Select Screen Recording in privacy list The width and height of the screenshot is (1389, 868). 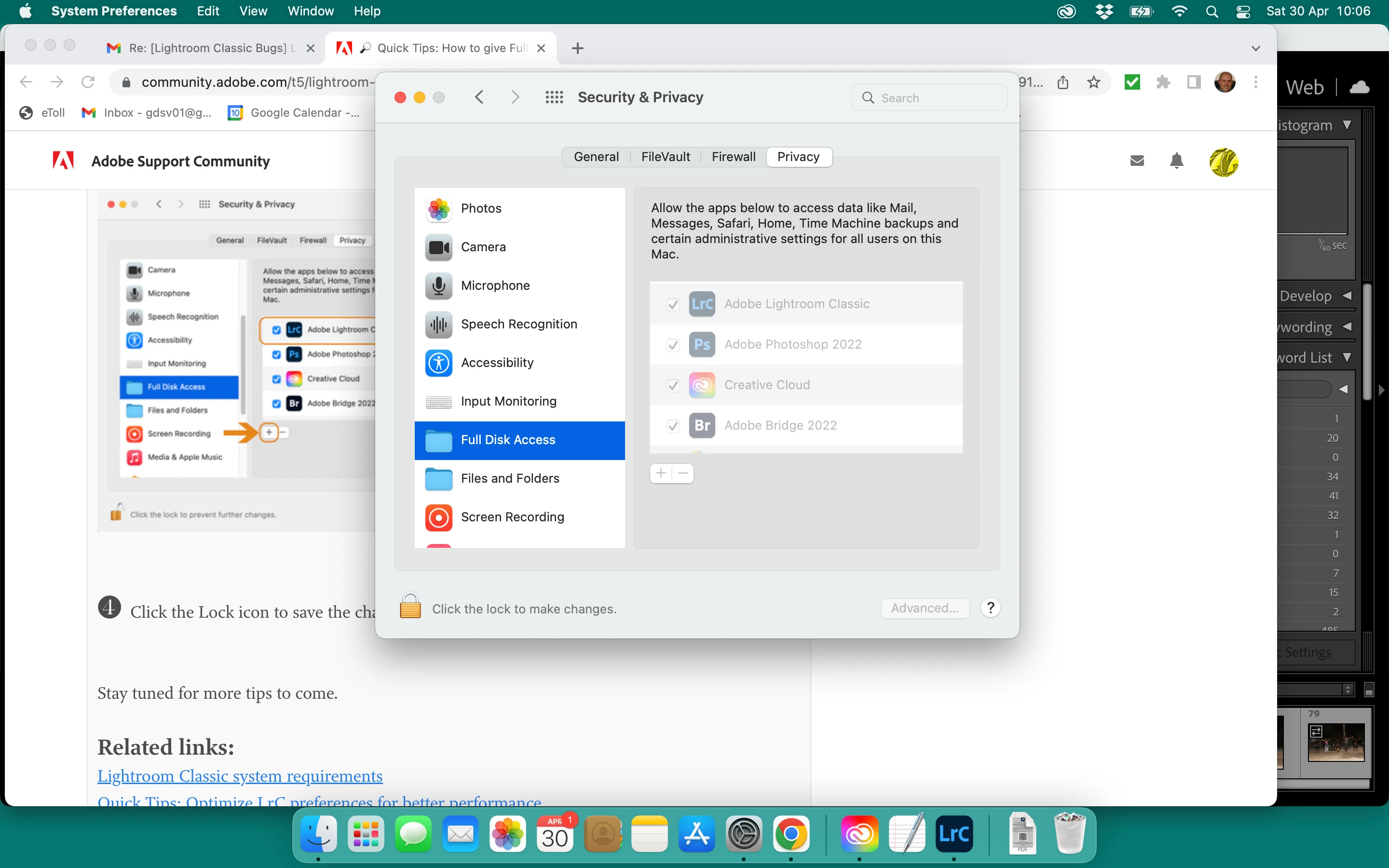pos(512,516)
